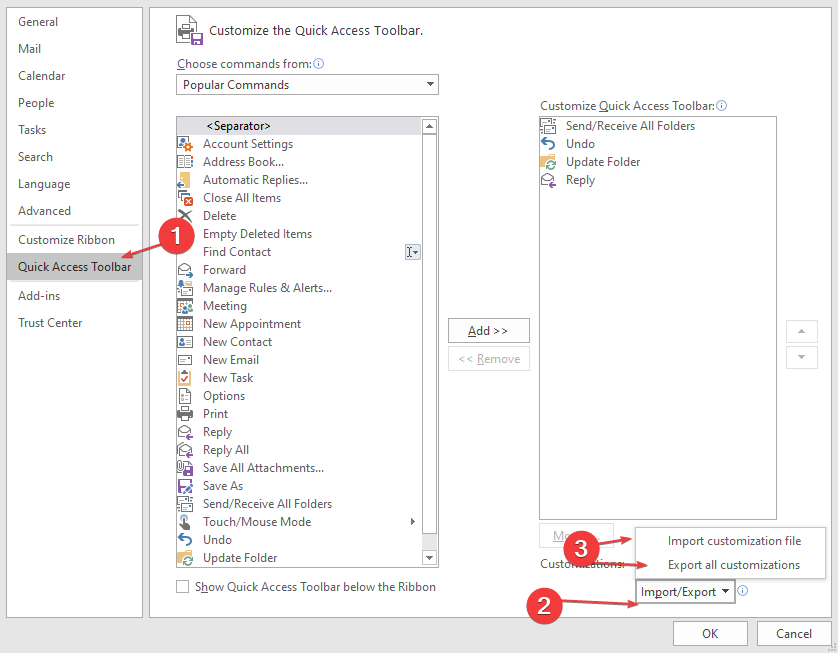Click the OK button
838x653 pixels.
click(710, 633)
